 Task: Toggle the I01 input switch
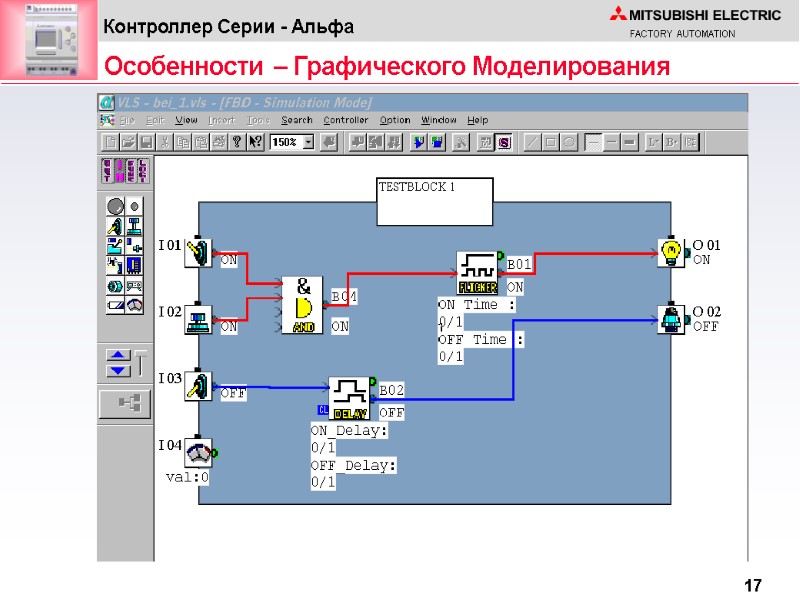[x=198, y=253]
